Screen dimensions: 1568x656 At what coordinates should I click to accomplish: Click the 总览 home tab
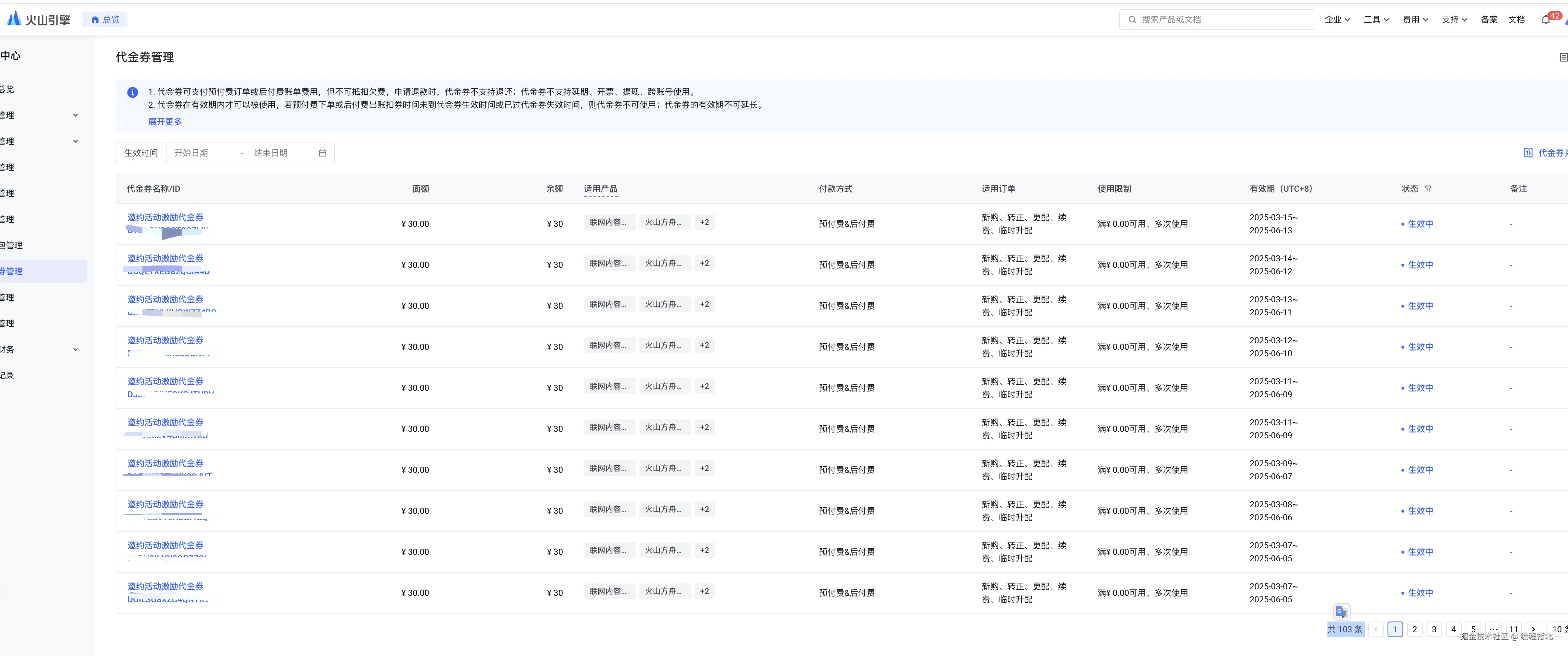[x=105, y=20]
